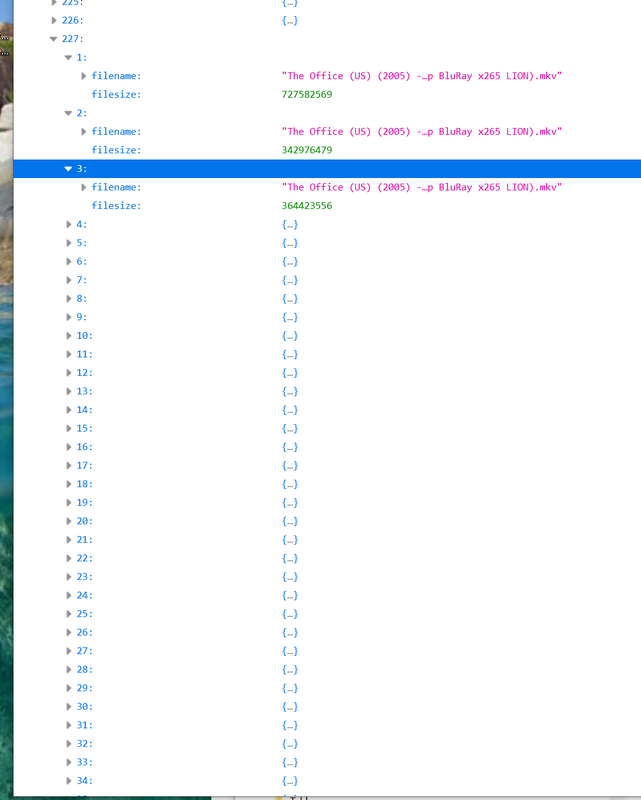This screenshot has width=641, height=800.
Task: Expand entry 10
Action: tap(69, 336)
